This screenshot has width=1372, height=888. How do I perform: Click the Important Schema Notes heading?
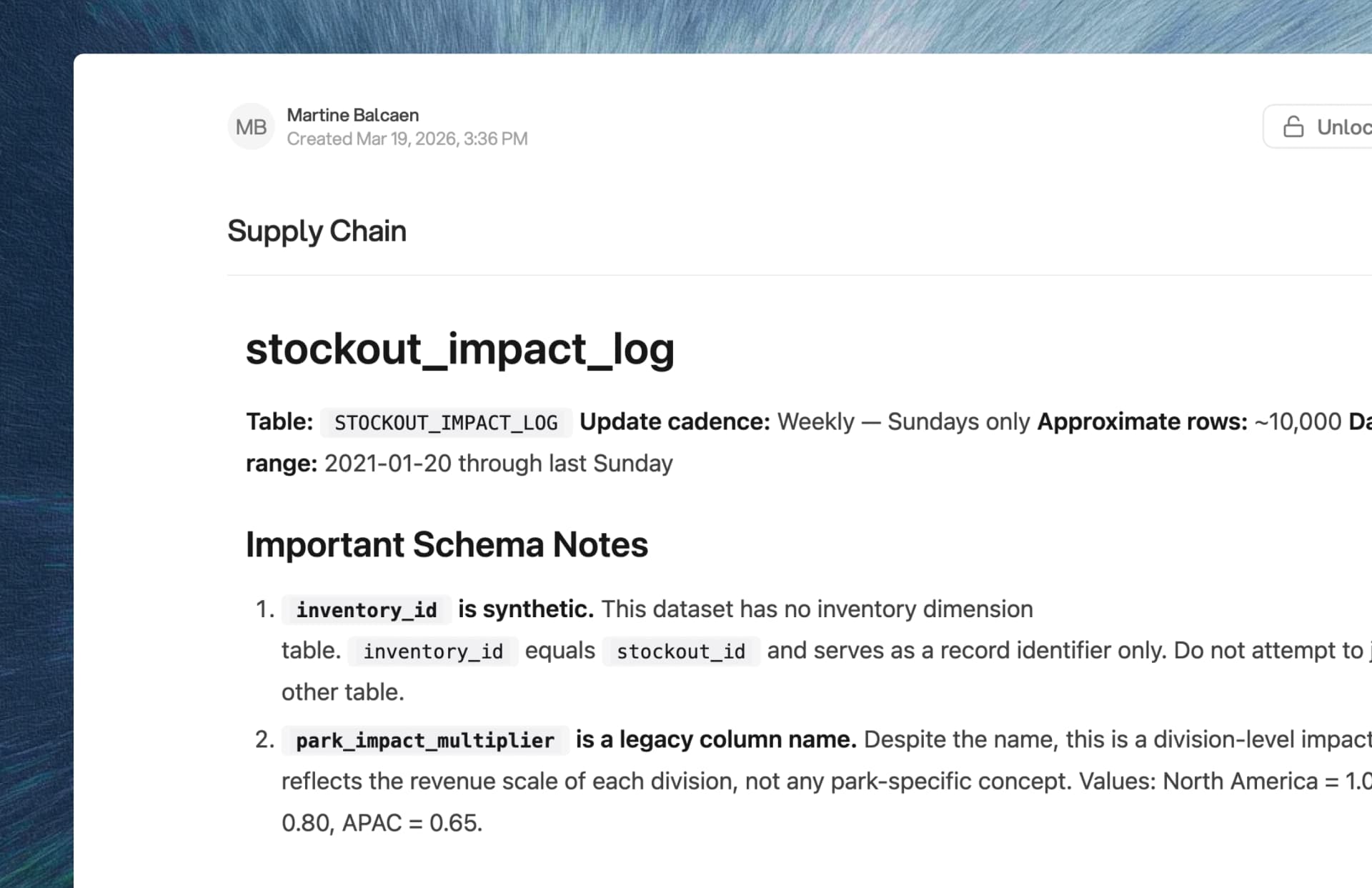[x=447, y=544]
